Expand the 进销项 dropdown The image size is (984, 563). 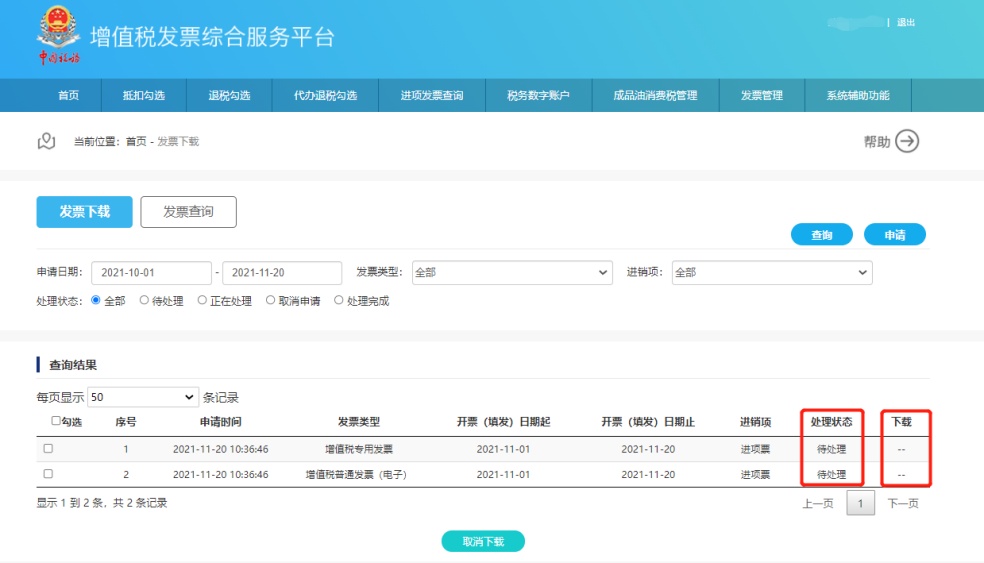771,272
